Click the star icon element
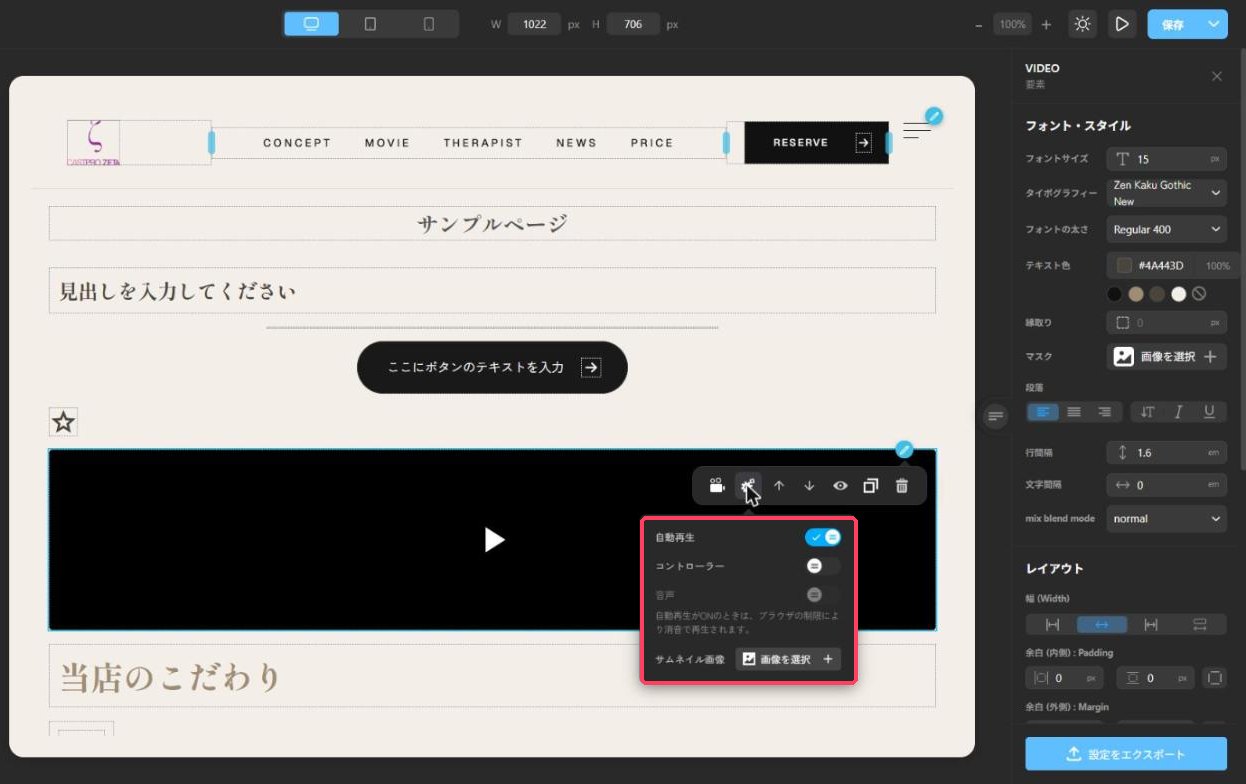The height and width of the screenshot is (784, 1246). tap(63, 422)
